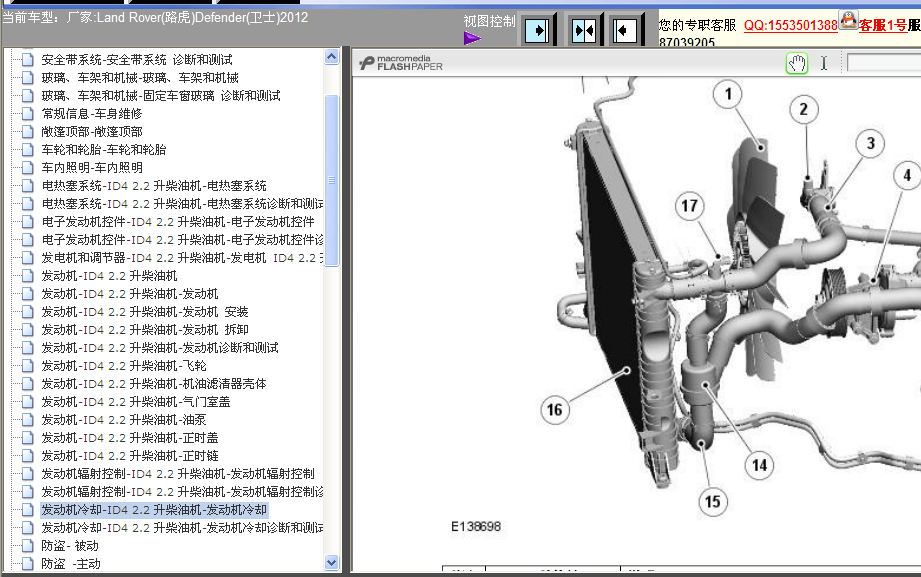Click the tree panel scrollbar thumb
This screenshot has width=921, height=577.
pos(331,180)
